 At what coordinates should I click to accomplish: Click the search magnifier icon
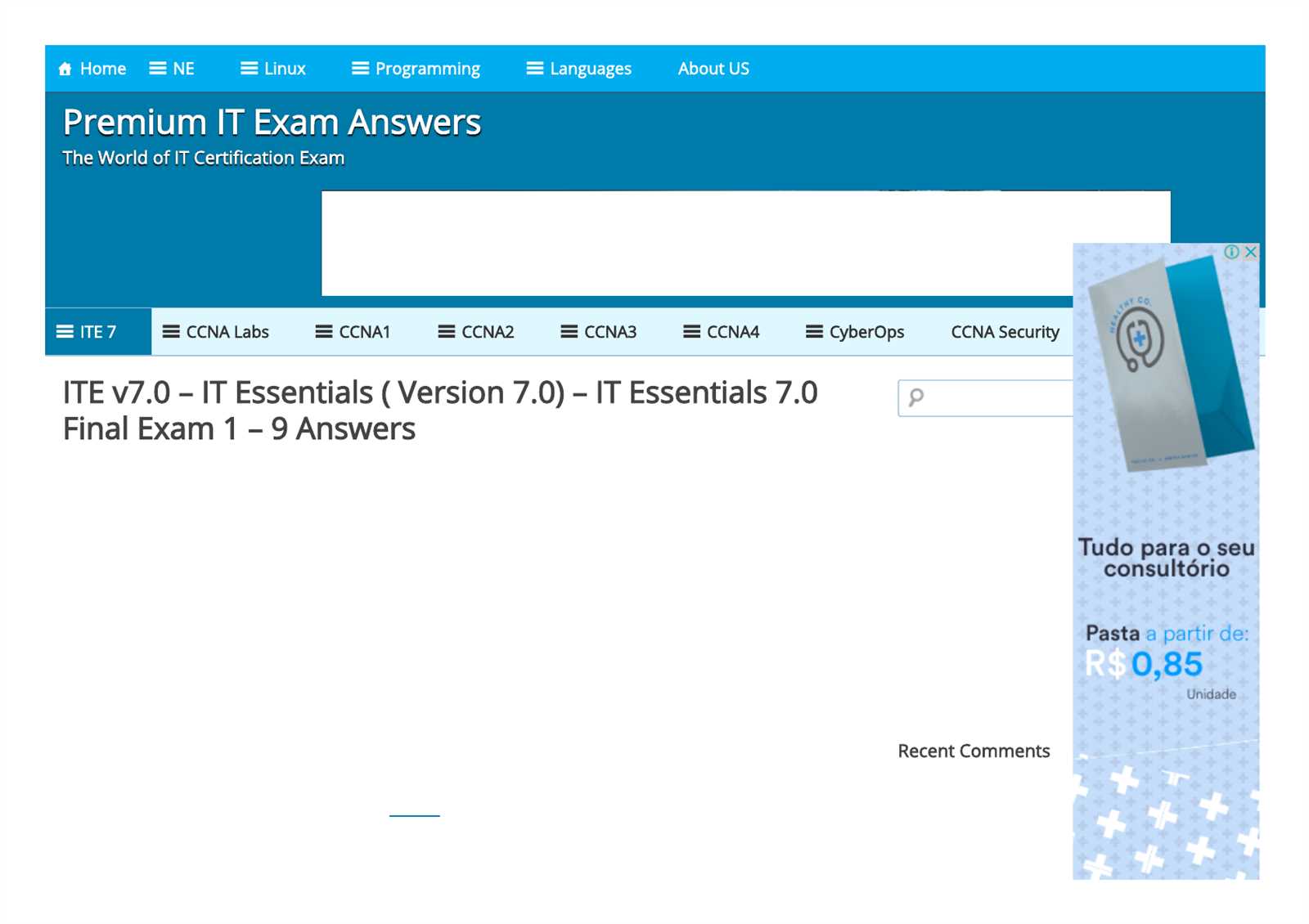tap(916, 398)
